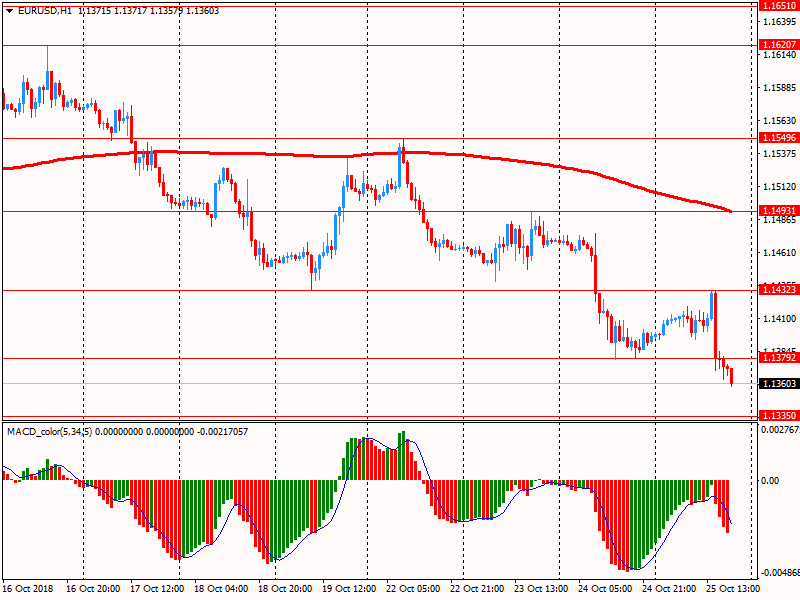Image resolution: width=800 pixels, height=600 pixels.
Task: Click the 1.15496 price level label
Action: [x=779, y=138]
